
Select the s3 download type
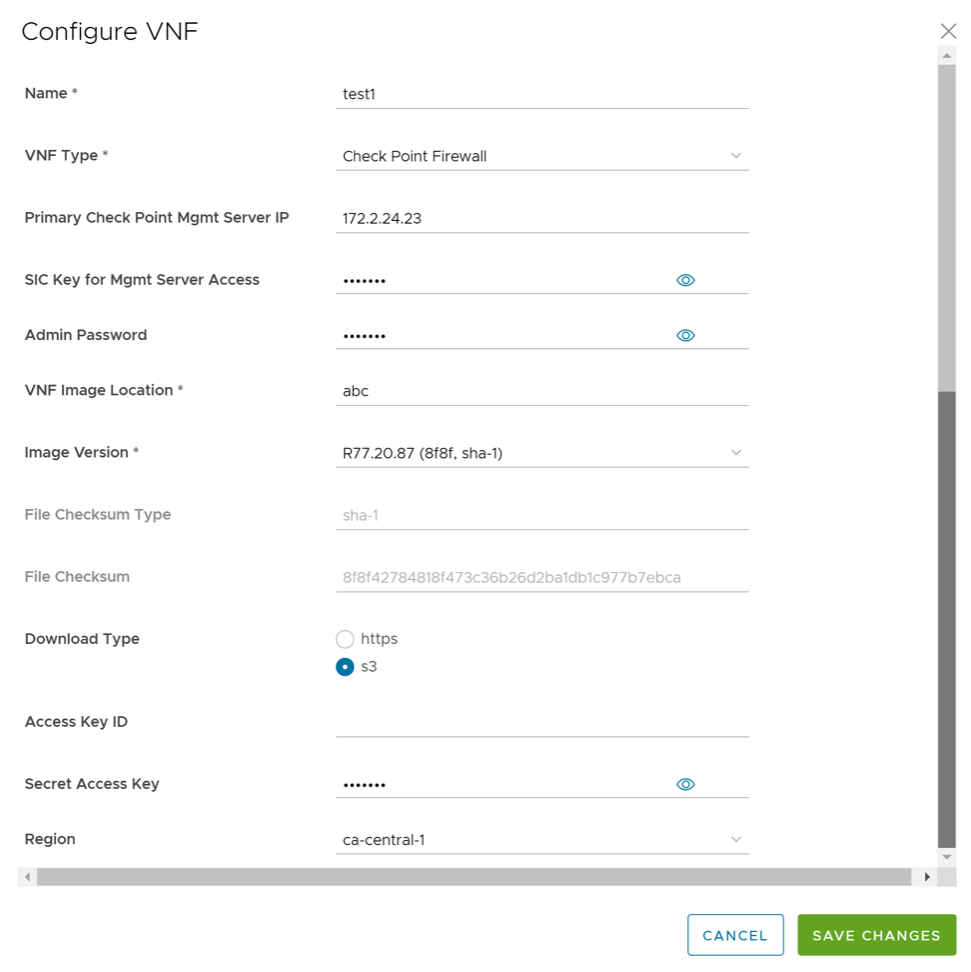pyautogui.click(x=346, y=667)
